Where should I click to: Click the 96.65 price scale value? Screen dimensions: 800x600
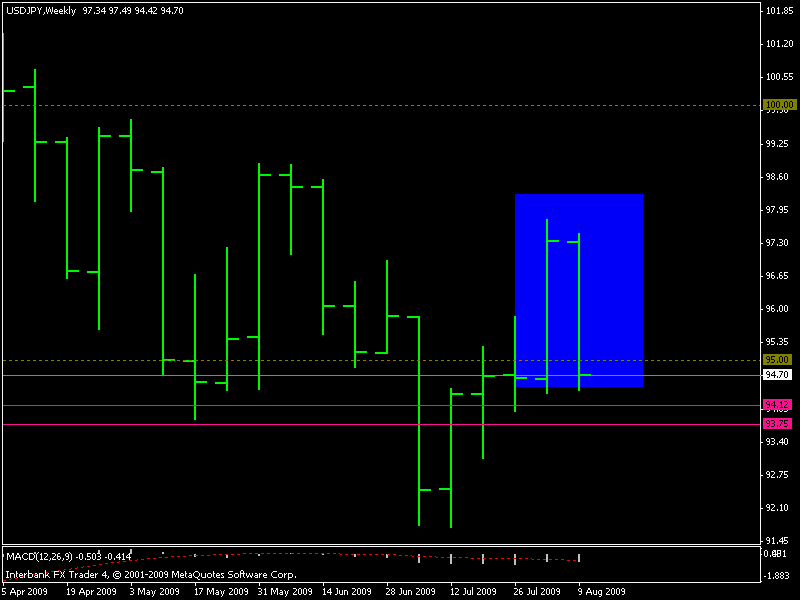tap(778, 276)
